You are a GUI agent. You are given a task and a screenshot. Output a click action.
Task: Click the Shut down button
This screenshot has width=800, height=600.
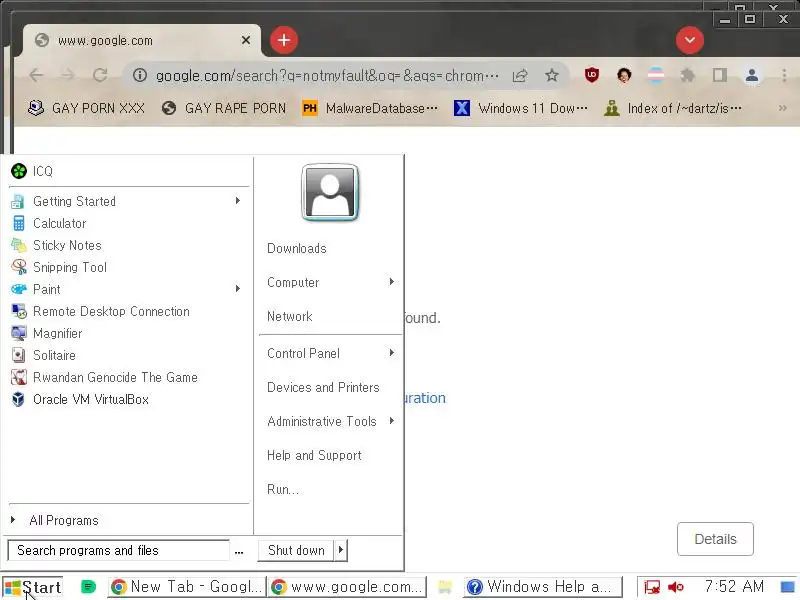coord(296,550)
